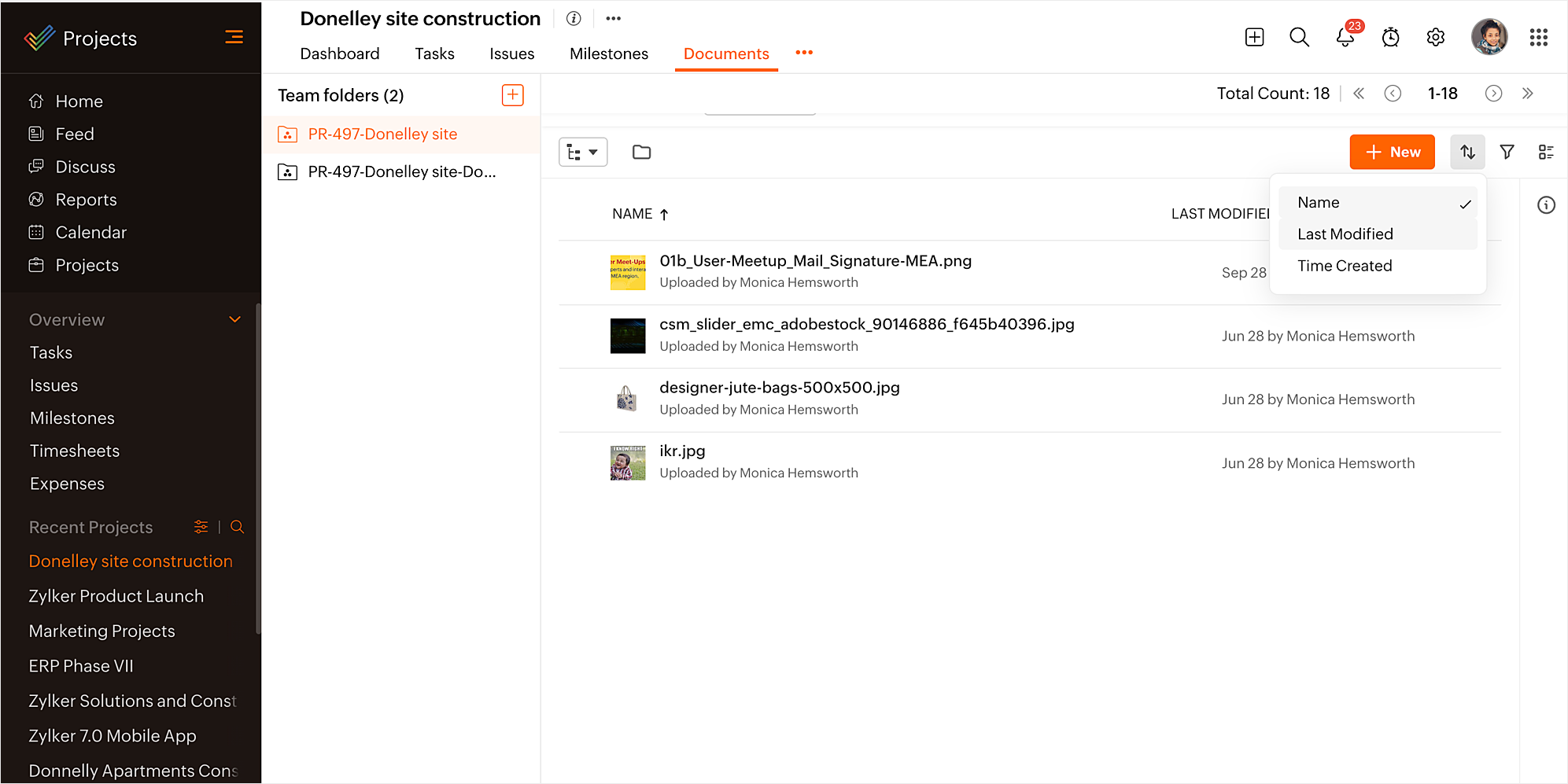Switch to the Dashboard tab

[x=340, y=53]
